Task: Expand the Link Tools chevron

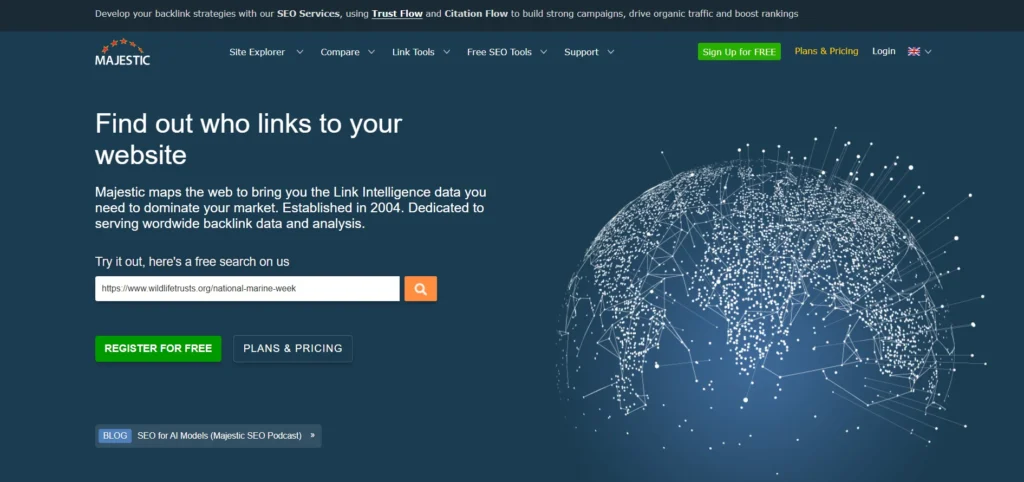Action: click(x=447, y=52)
